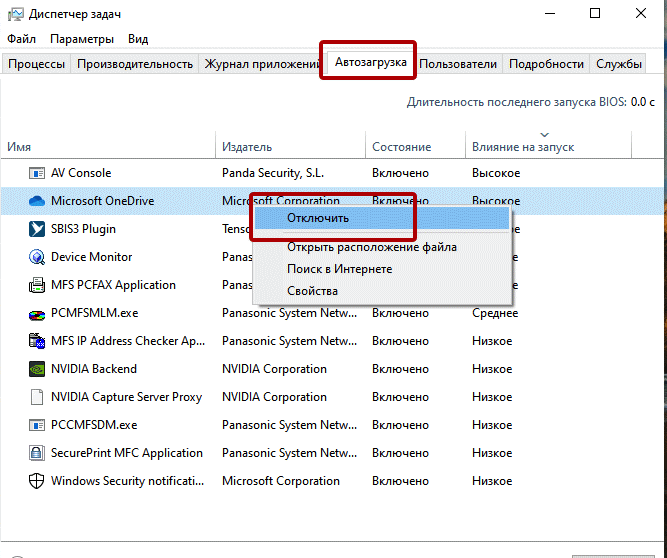
Task: Click the NVIDIA Backend icon
Action: tap(37, 369)
